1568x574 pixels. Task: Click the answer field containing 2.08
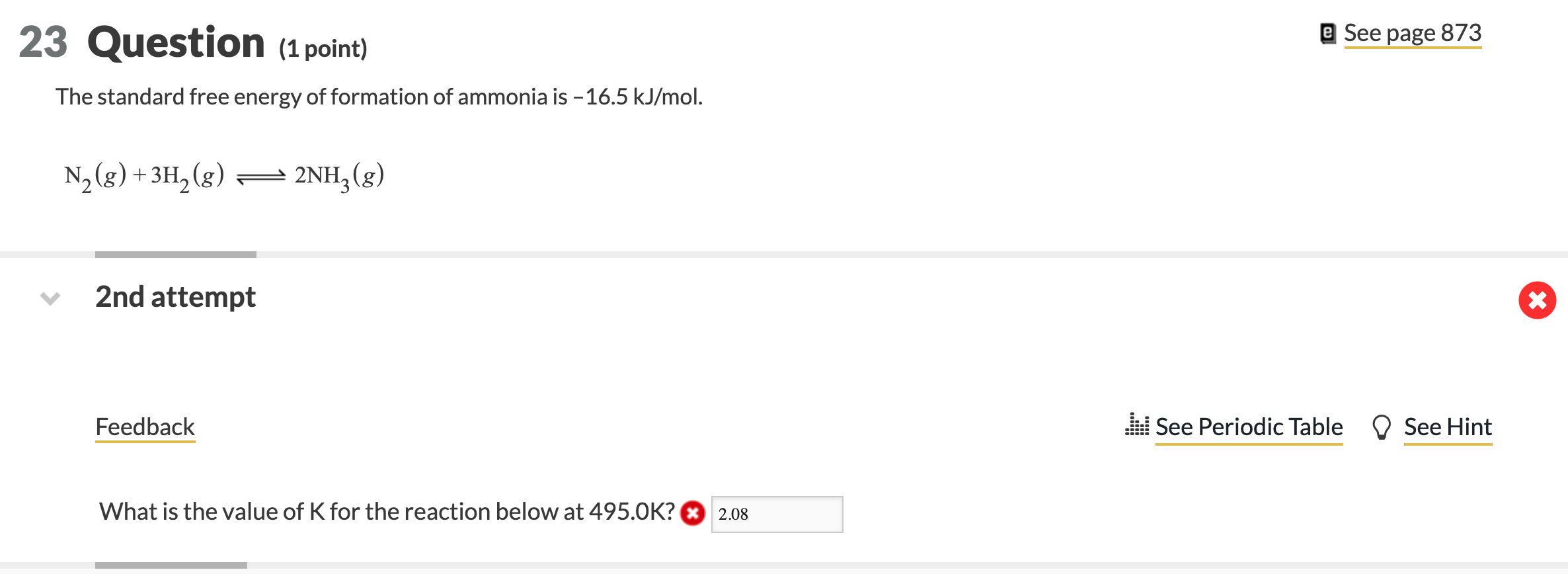[777, 514]
